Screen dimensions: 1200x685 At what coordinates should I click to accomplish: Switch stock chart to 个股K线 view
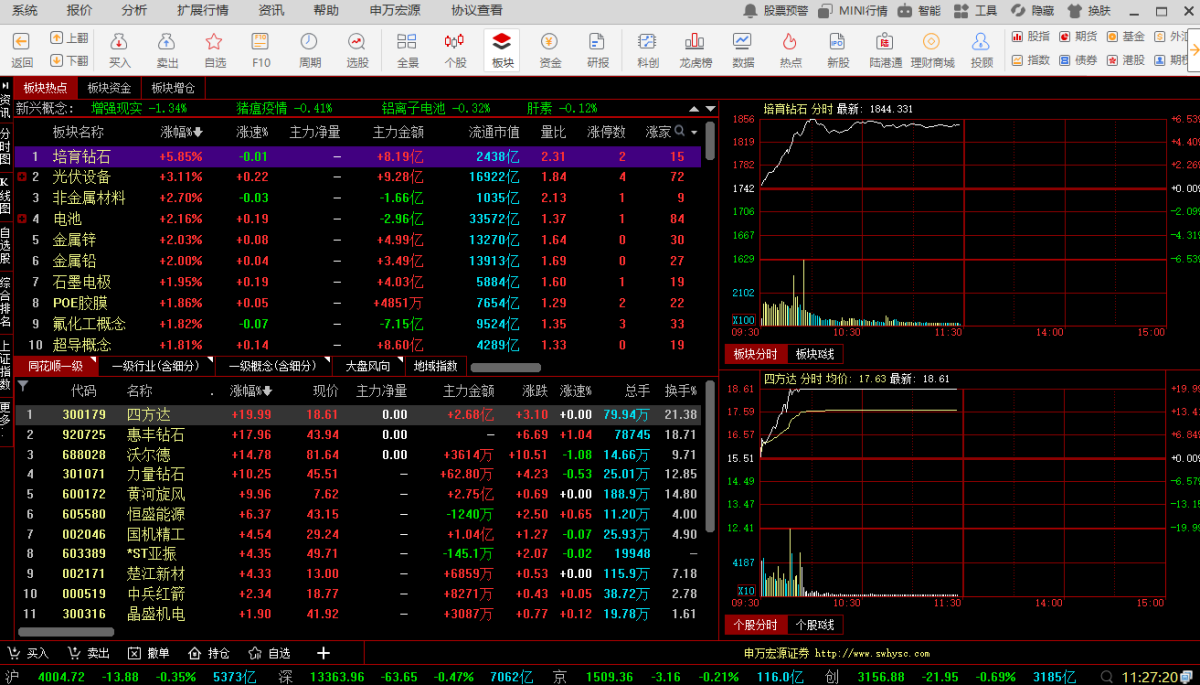click(815, 625)
